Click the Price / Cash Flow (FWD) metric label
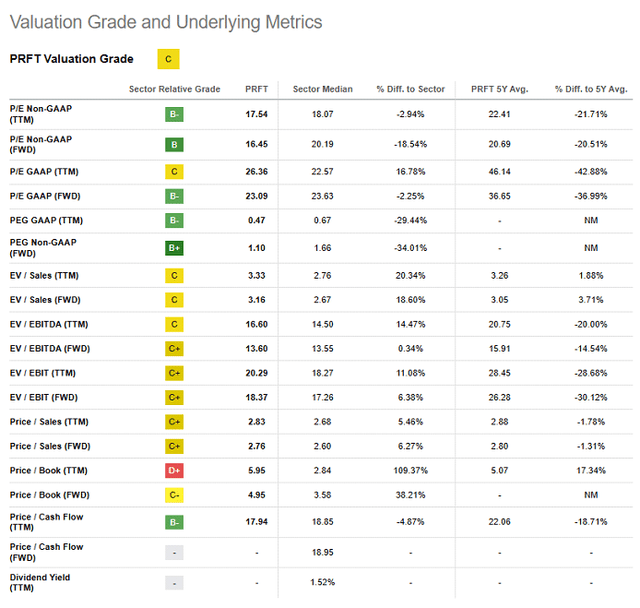The height and width of the screenshot is (608, 640). (x=47, y=553)
